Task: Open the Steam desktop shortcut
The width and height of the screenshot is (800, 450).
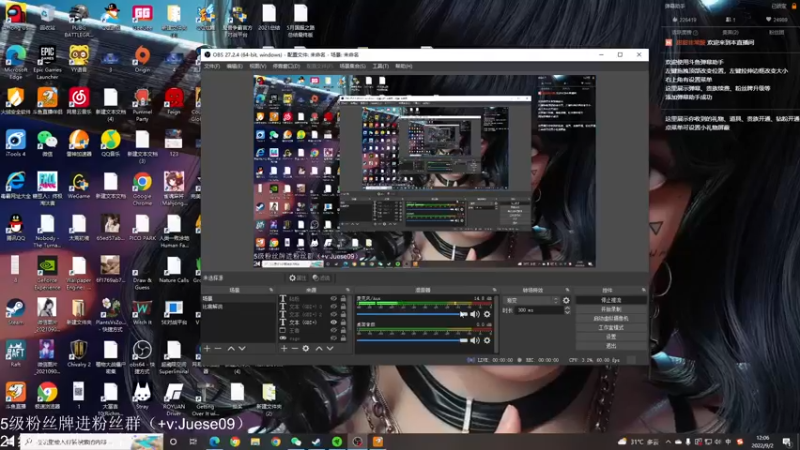Action: click(x=15, y=312)
